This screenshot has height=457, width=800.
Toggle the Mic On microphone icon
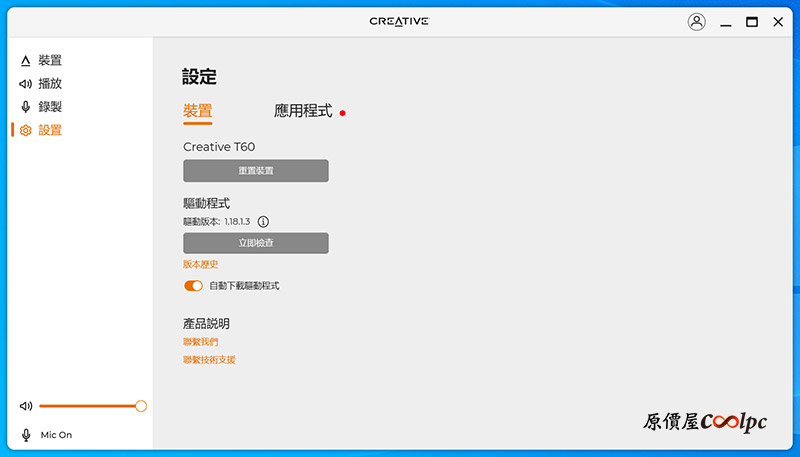[26, 435]
